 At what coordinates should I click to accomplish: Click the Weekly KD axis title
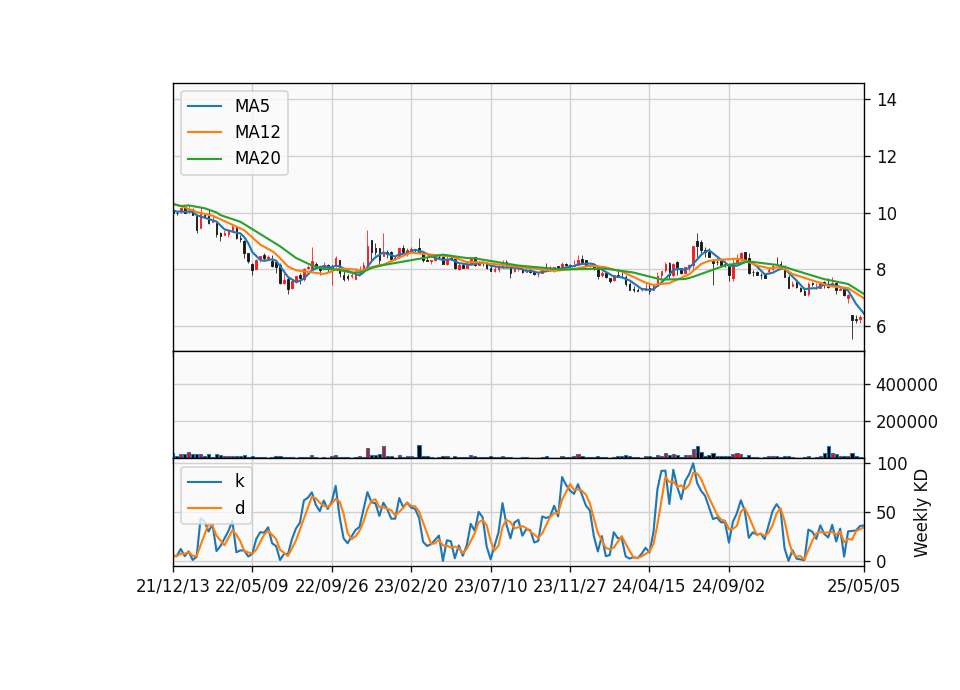(921, 513)
